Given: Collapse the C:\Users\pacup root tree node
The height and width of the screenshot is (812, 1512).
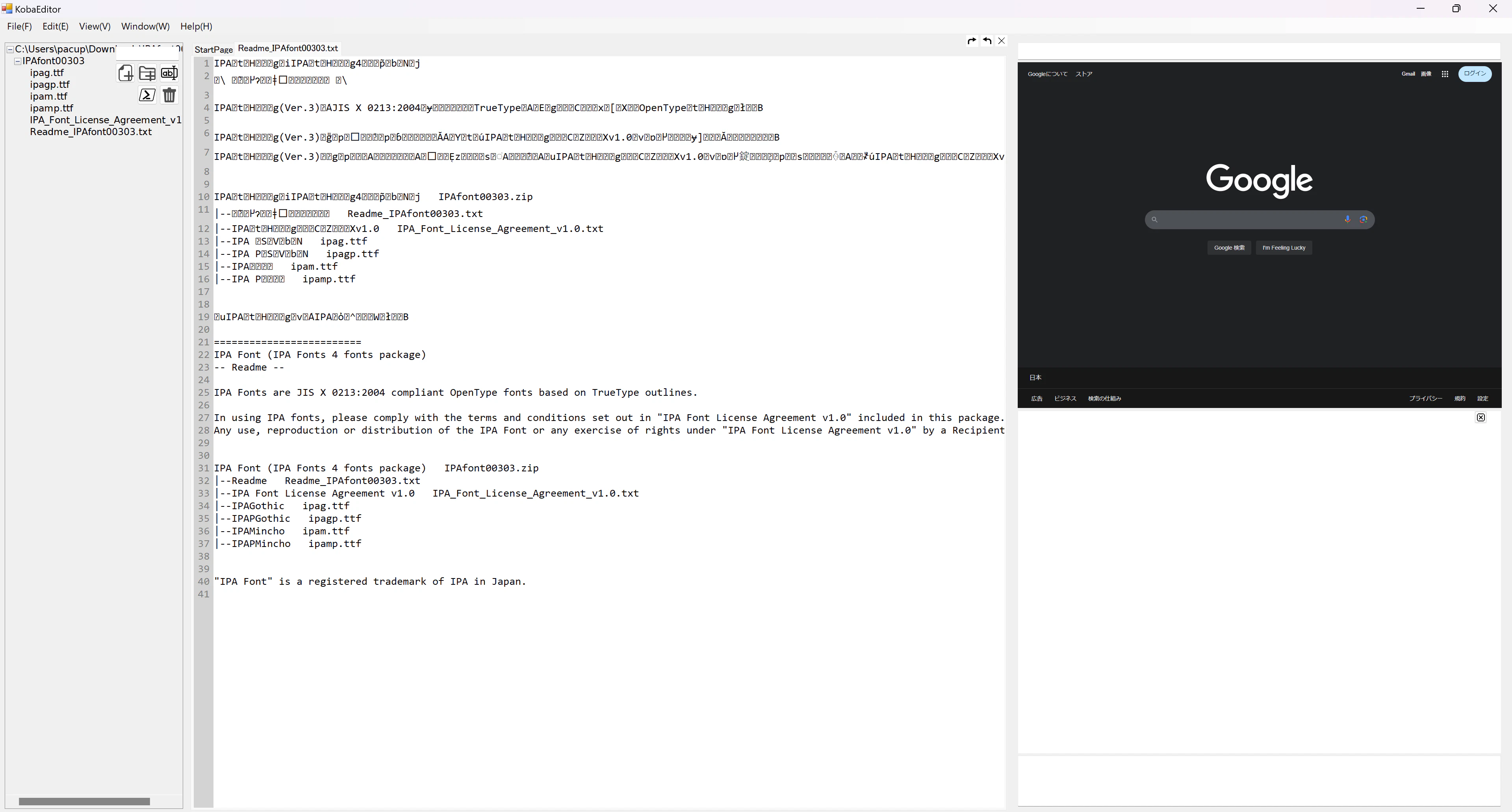Looking at the screenshot, I should (x=10, y=49).
